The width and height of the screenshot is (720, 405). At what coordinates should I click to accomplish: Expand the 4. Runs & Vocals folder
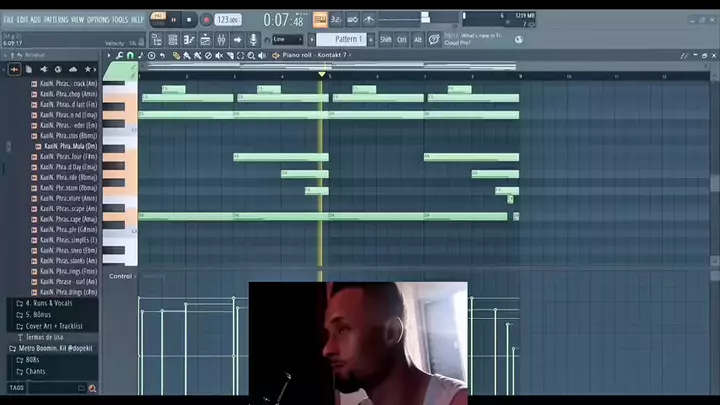(45, 304)
